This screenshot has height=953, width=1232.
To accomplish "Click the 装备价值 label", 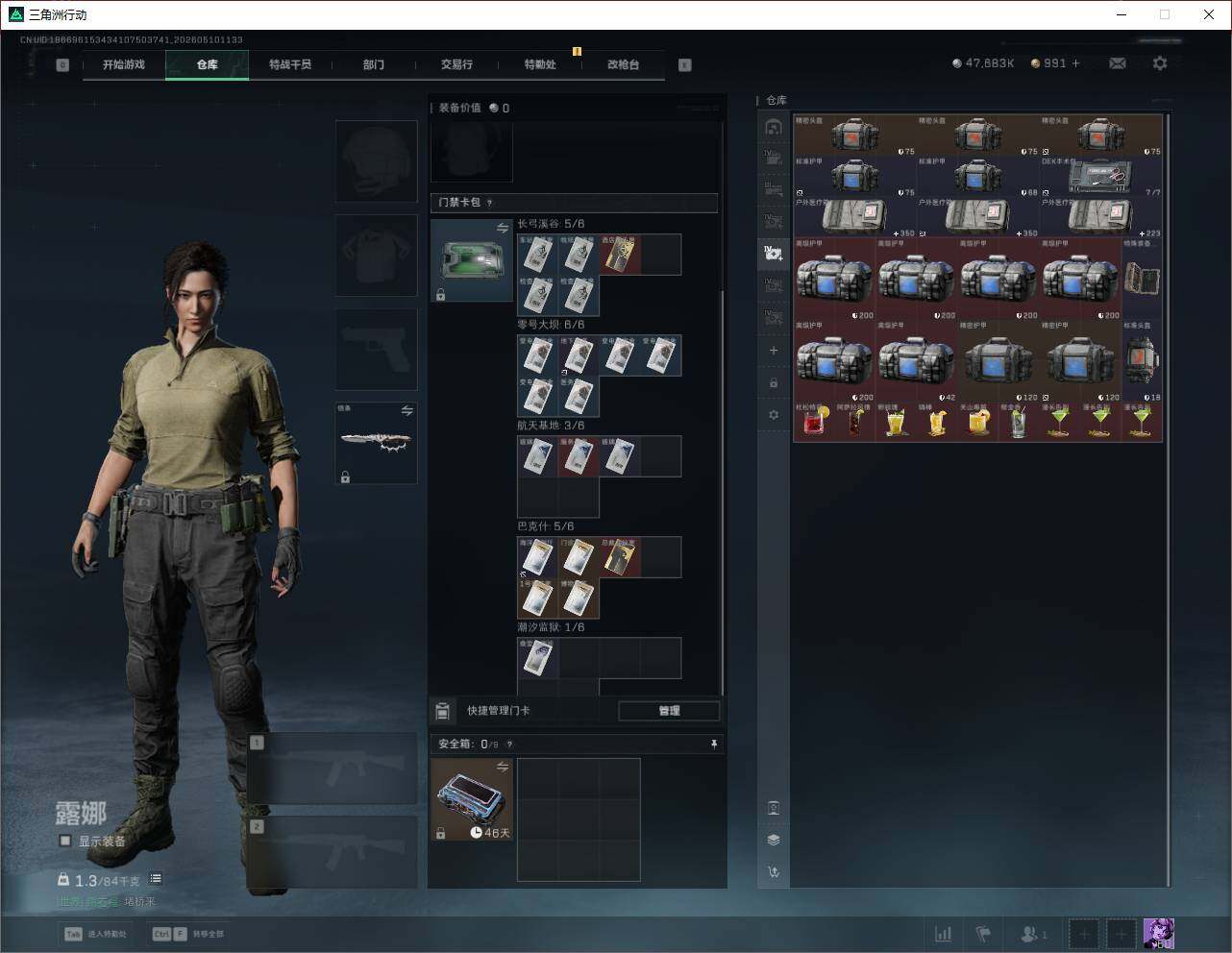I will (x=459, y=108).
